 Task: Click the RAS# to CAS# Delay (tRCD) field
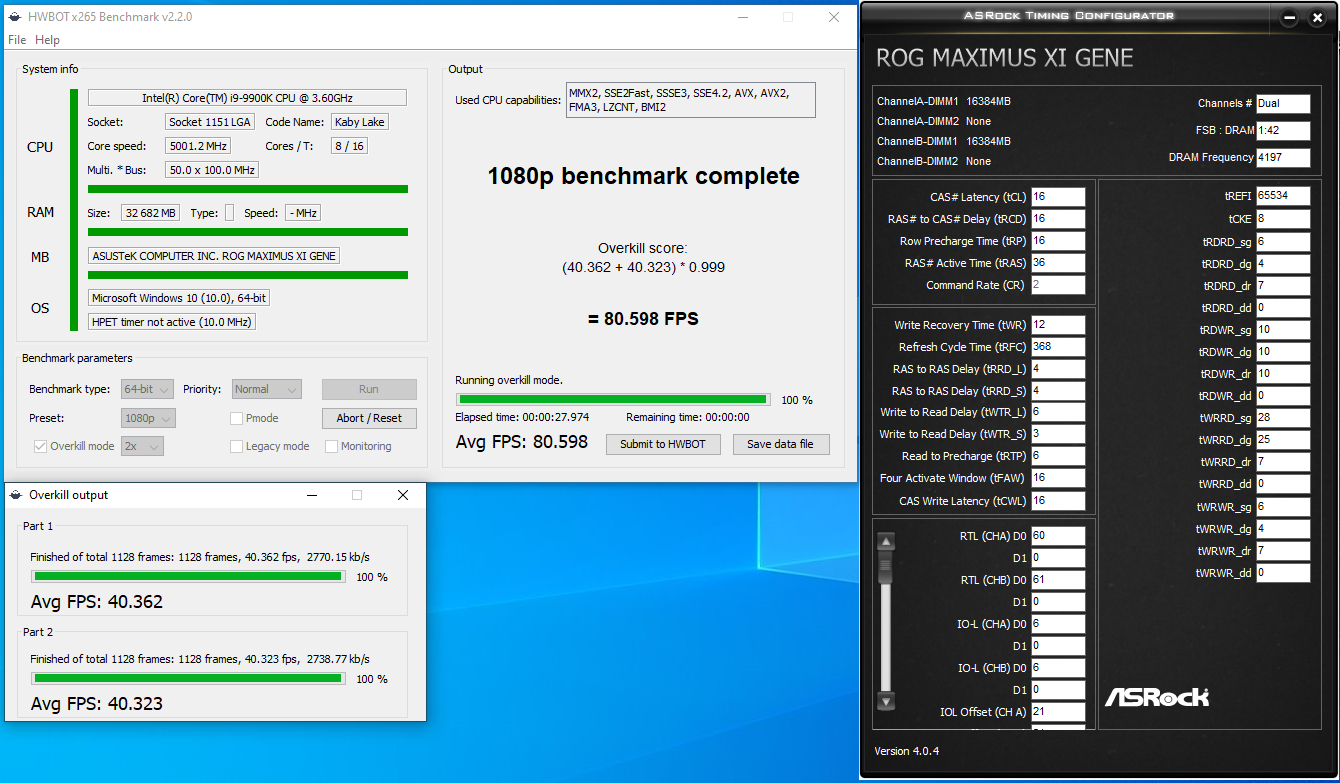tap(1058, 219)
